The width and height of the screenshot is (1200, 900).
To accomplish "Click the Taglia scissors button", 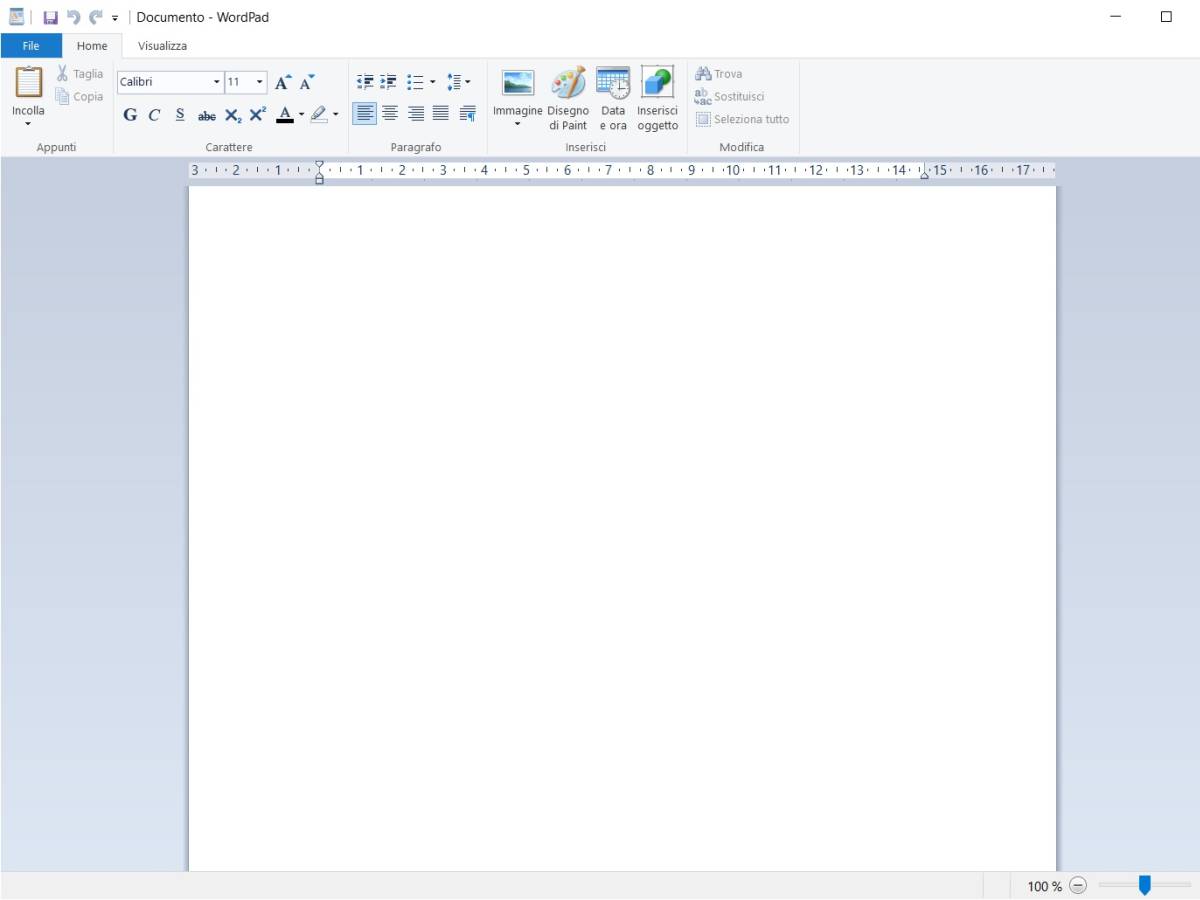I will 79,74.
